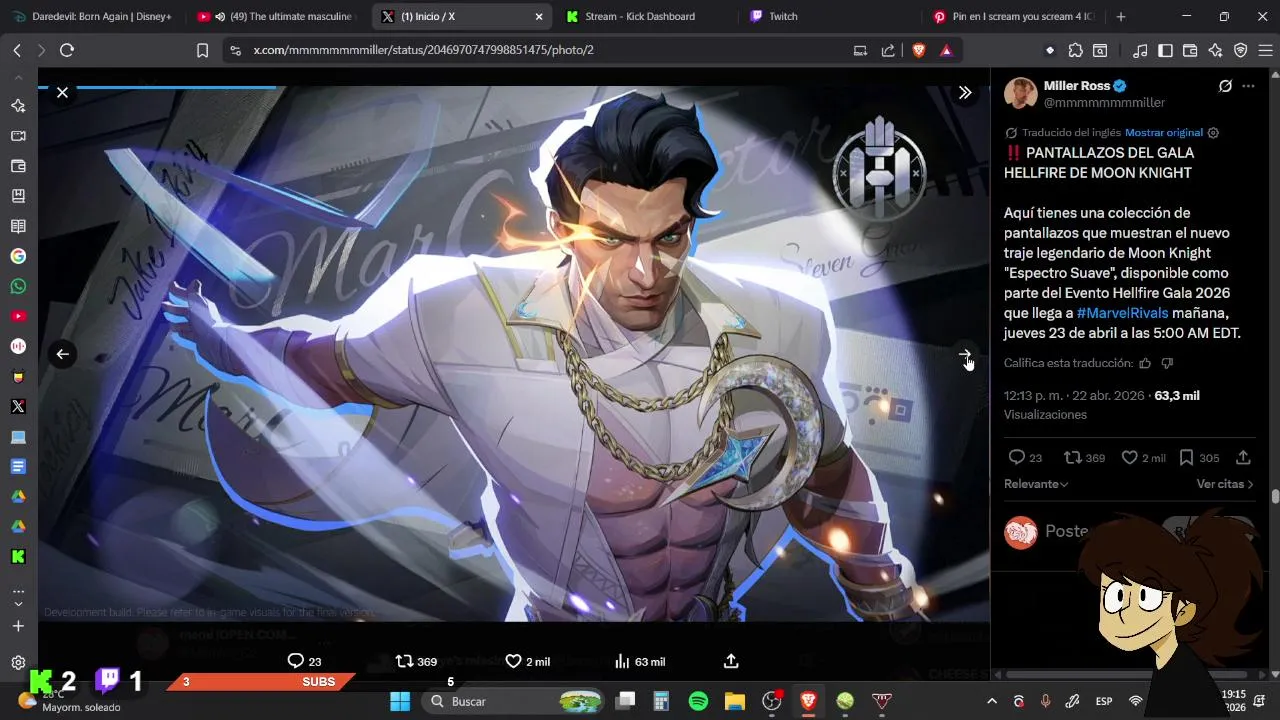This screenshot has width=1280, height=720.
Task: Open Brave Wallet in the toolbar
Action: coord(1190,50)
